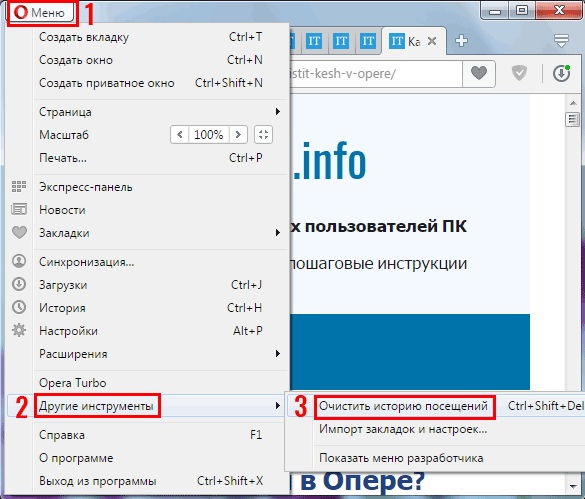The width and height of the screenshot is (585, 499).
Task: Click the Загрузки download arrow icon
Action: [19, 284]
